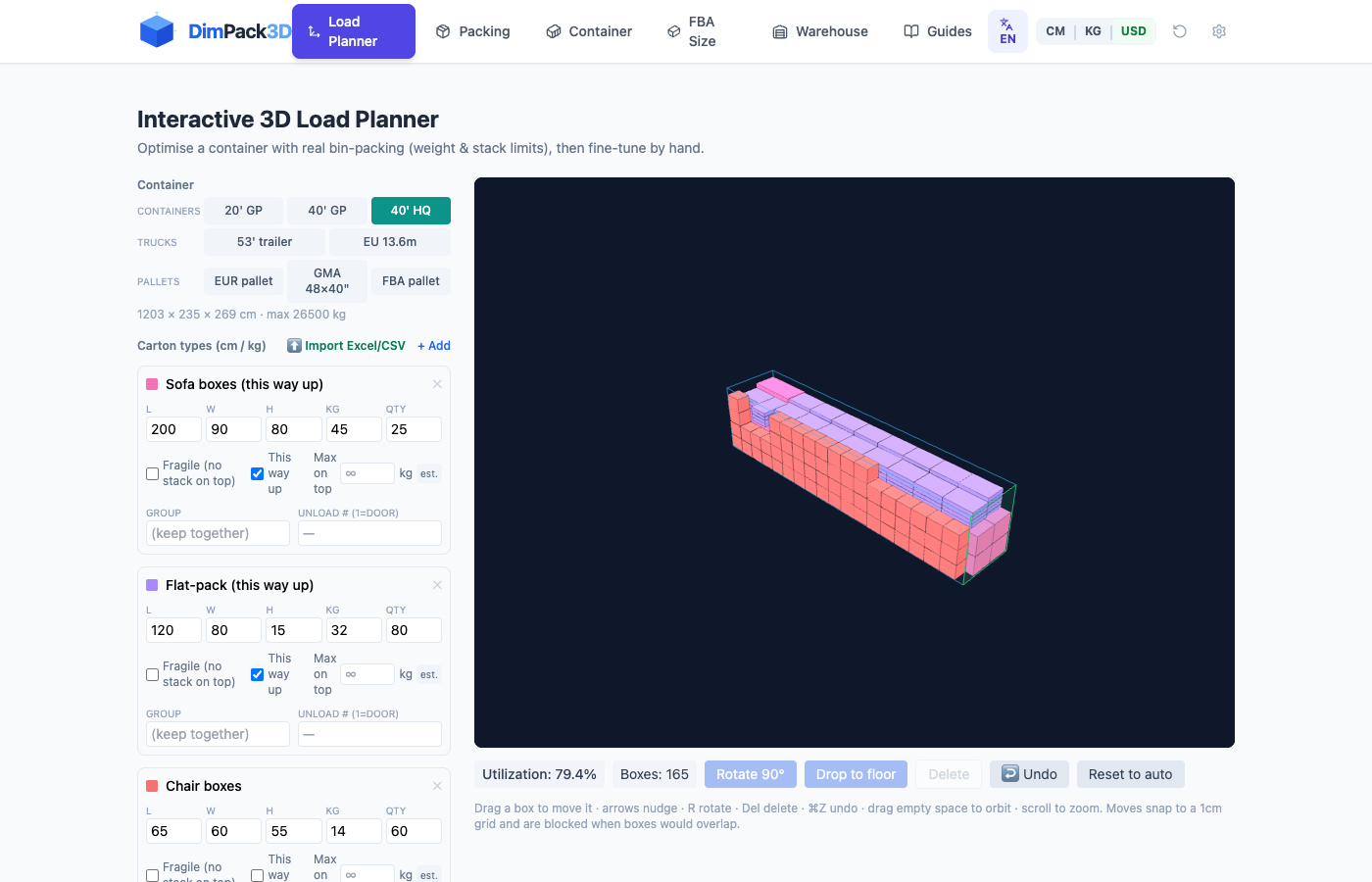The height and width of the screenshot is (882, 1372).
Task: Edit Chair boxes length field 65
Action: click(173, 831)
